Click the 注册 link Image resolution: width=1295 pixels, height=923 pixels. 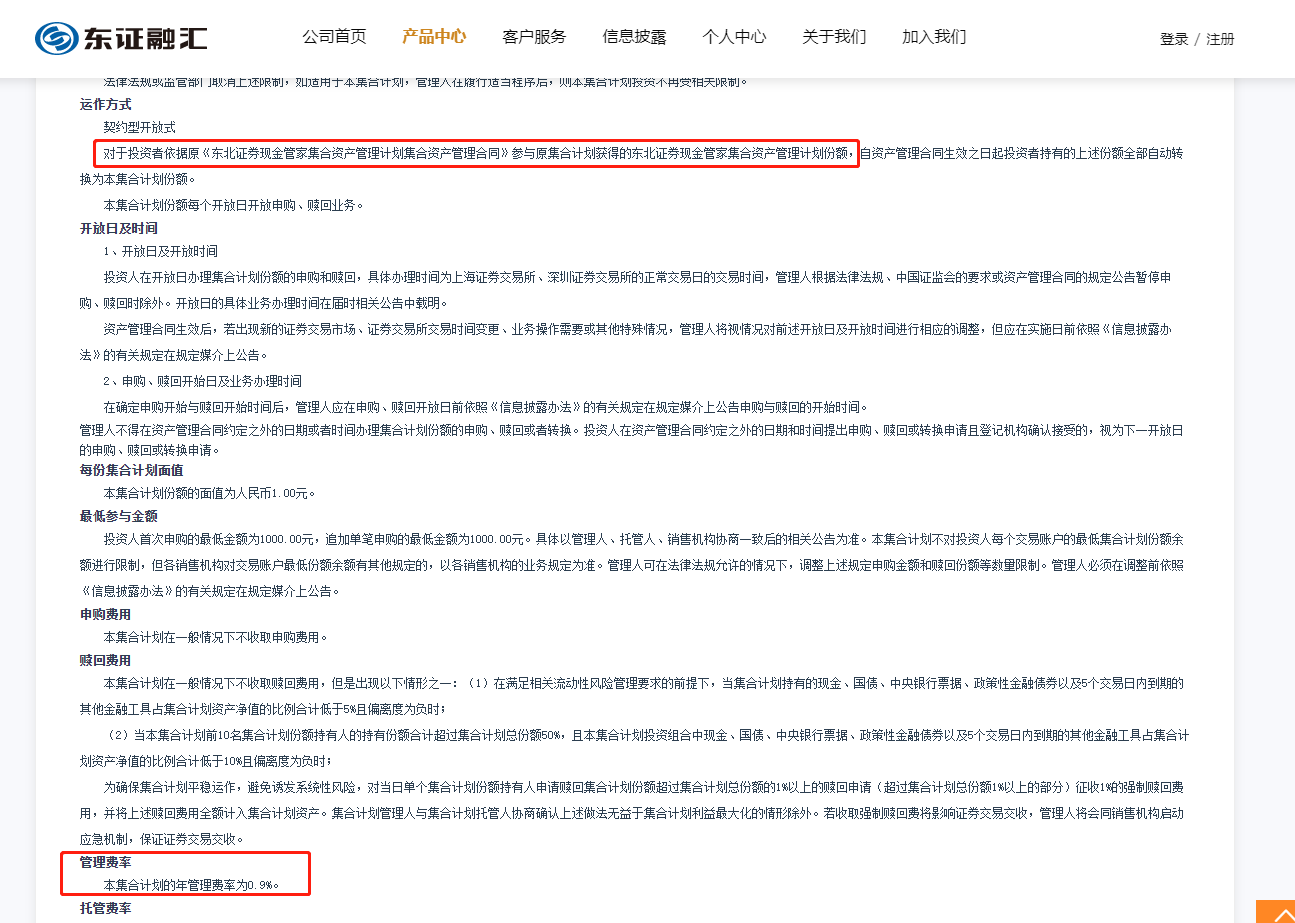point(1220,39)
